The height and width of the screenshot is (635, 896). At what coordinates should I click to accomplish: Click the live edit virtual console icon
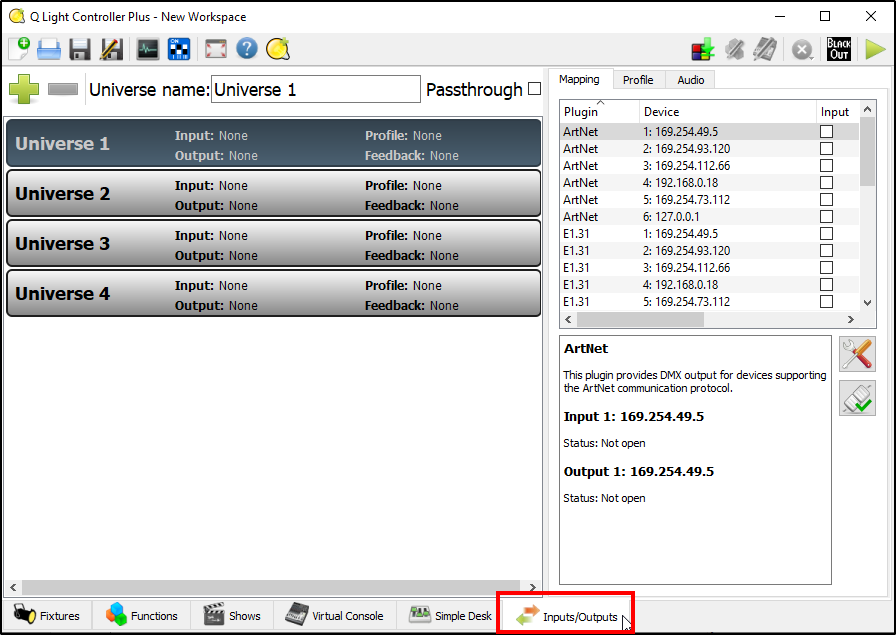click(765, 50)
